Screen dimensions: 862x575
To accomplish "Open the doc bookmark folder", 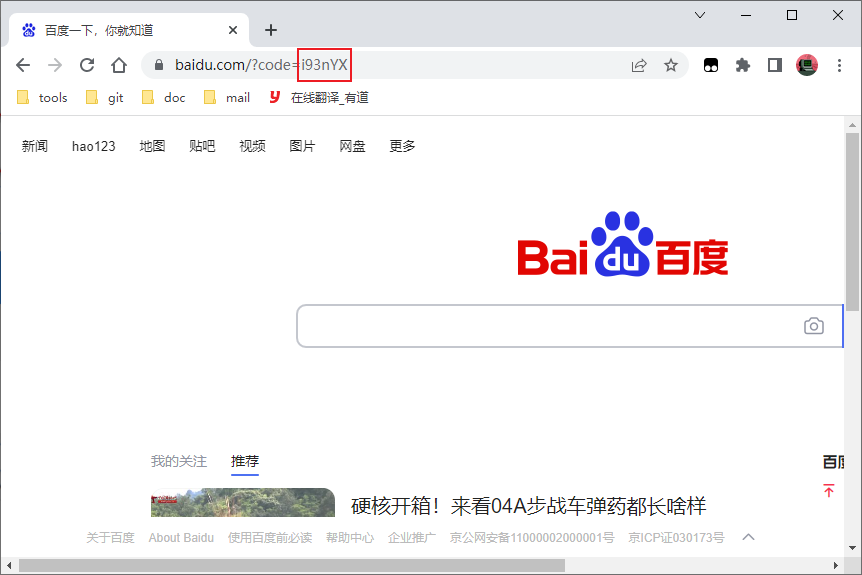I will (x=163, y=98).
